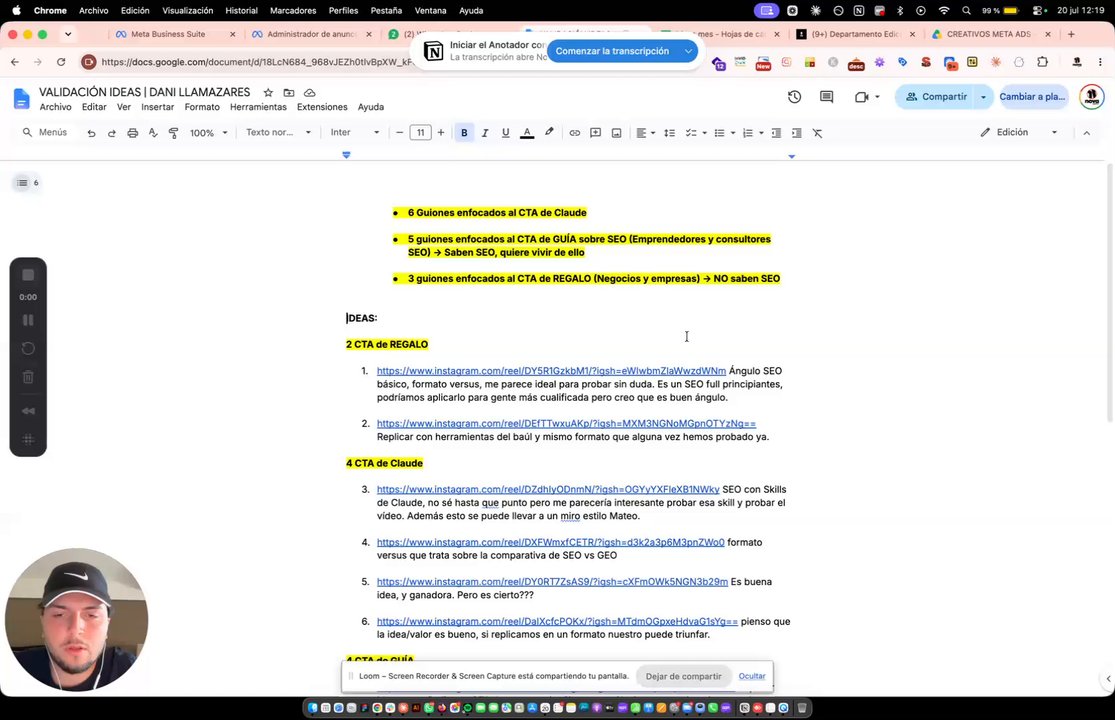1115x720 pixels.
Task: Click the Ocultar link
Action: click(x=752, y=677)
